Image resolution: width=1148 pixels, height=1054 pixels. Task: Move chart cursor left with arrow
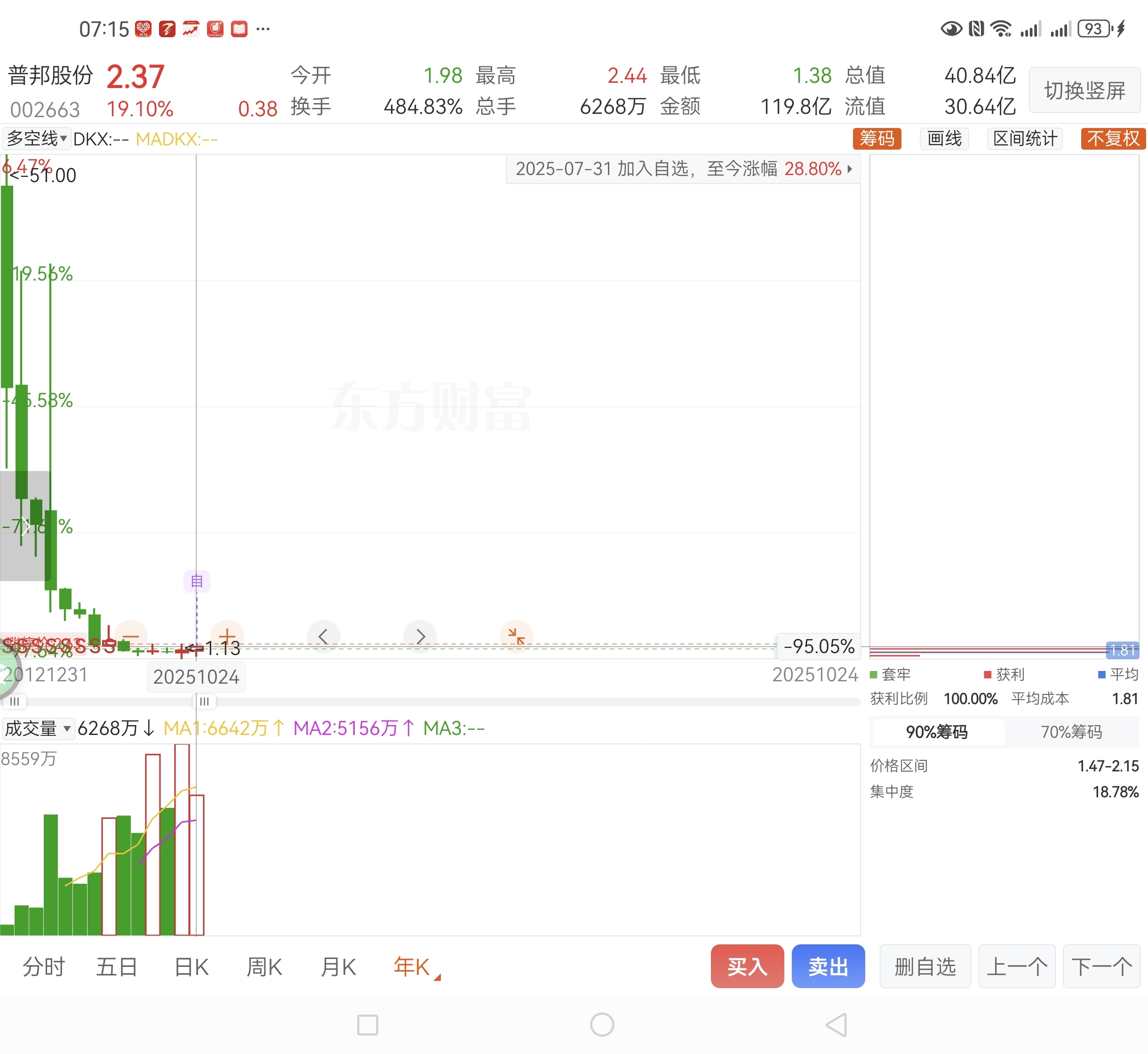[x=323, y=637]
